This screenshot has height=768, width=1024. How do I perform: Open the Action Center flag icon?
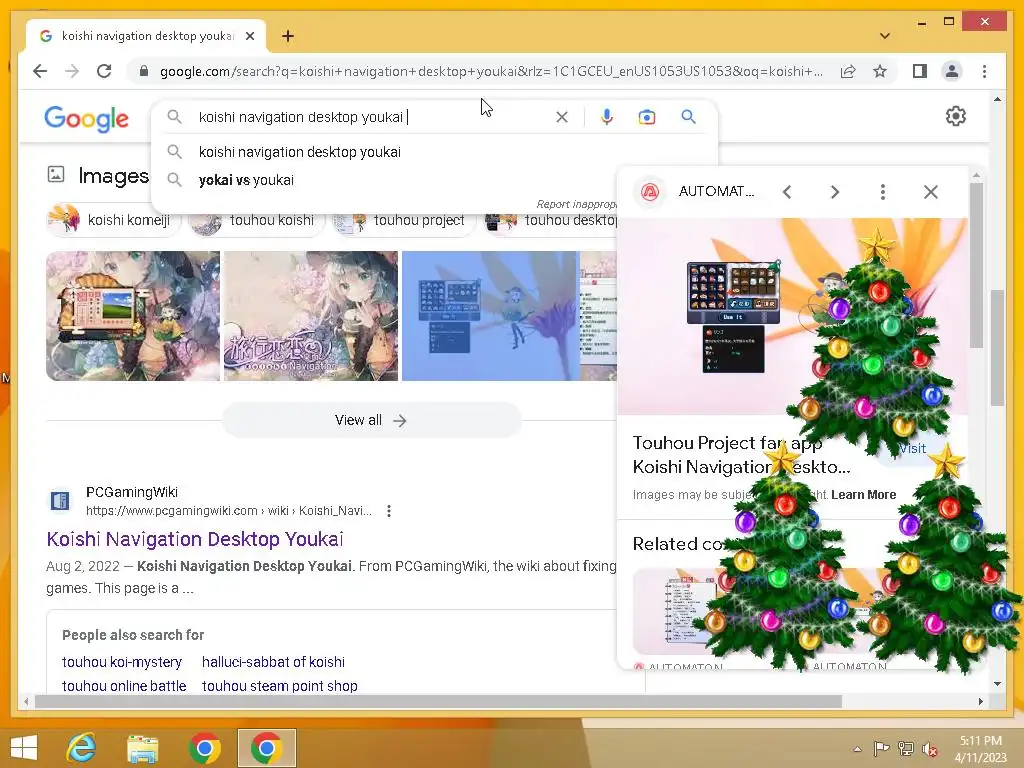point(881,749)
